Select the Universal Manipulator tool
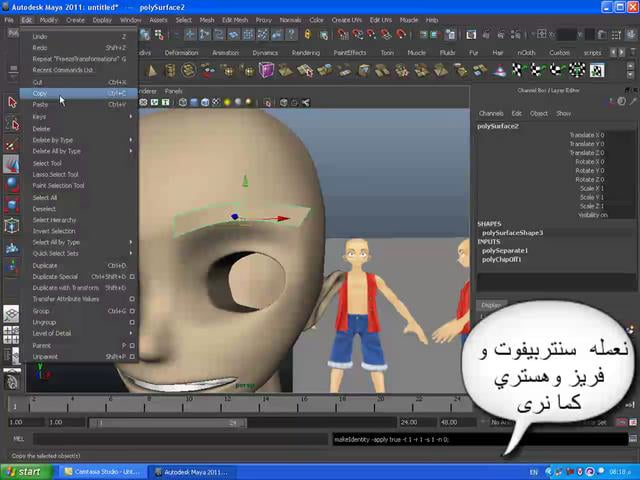The width and height of the screenshot is (640, 480). pyautogui.click(x=11, y=225)
